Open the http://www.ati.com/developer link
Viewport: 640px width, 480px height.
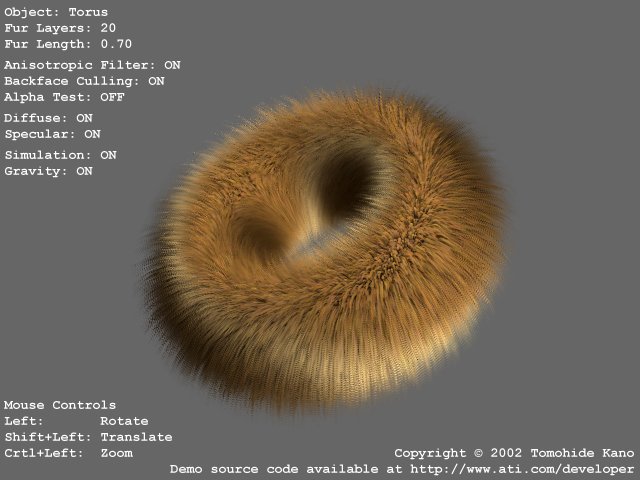520,469
